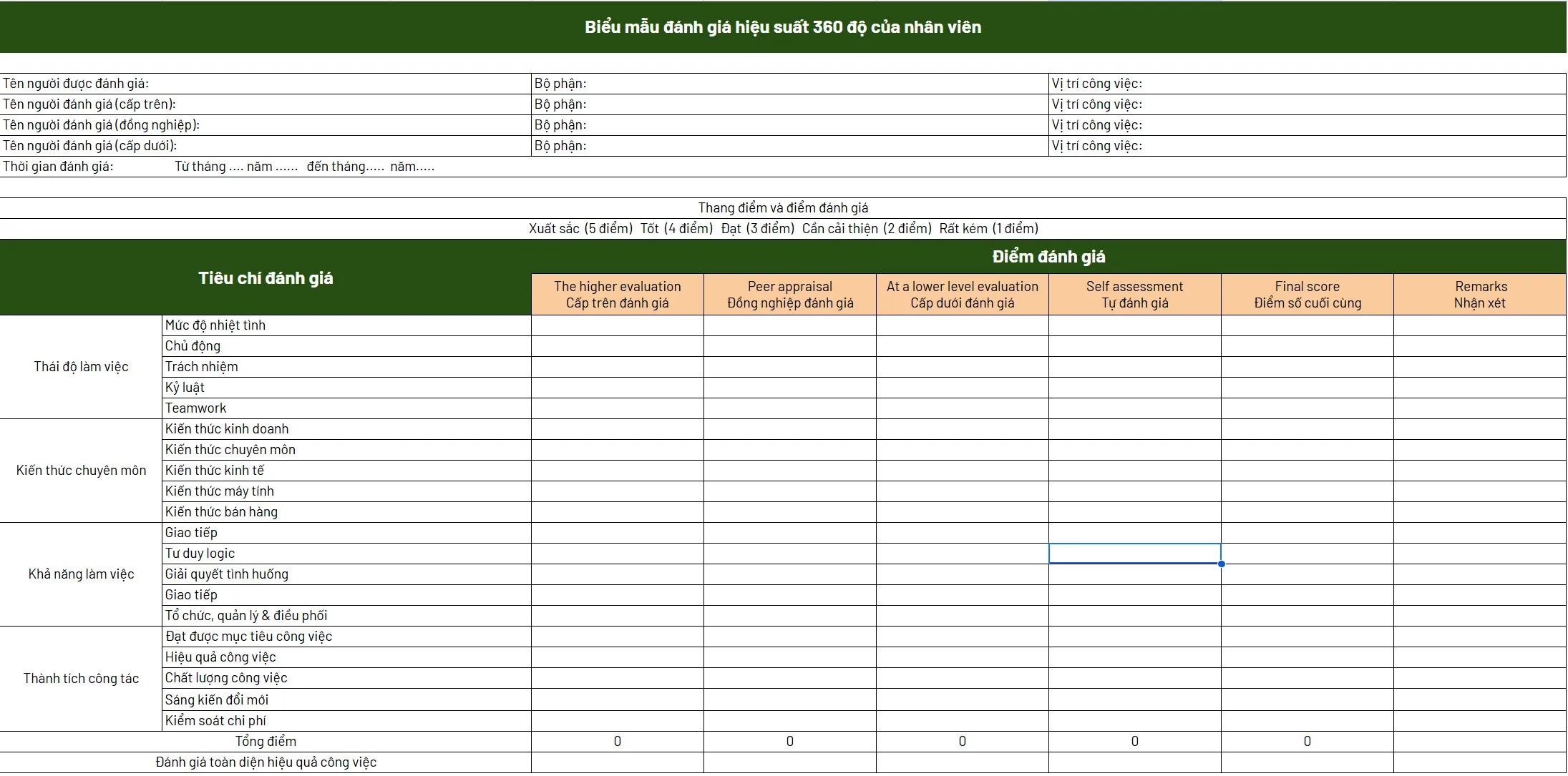Select the 'Chủ động' criterion cell
Image resolution: width=1568 pixels, height=776 pixels.
click(347, 346)
